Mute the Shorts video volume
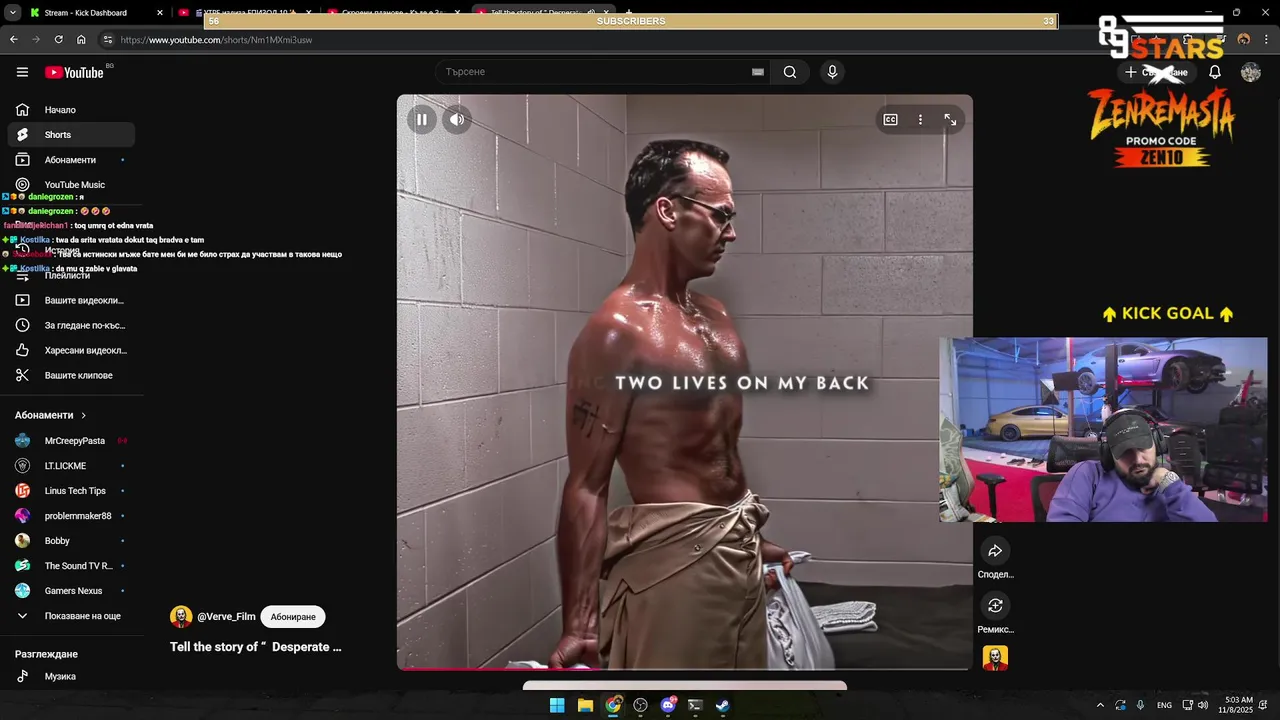The height and width of the screenshot is (720, 1280). click(457, 119)
